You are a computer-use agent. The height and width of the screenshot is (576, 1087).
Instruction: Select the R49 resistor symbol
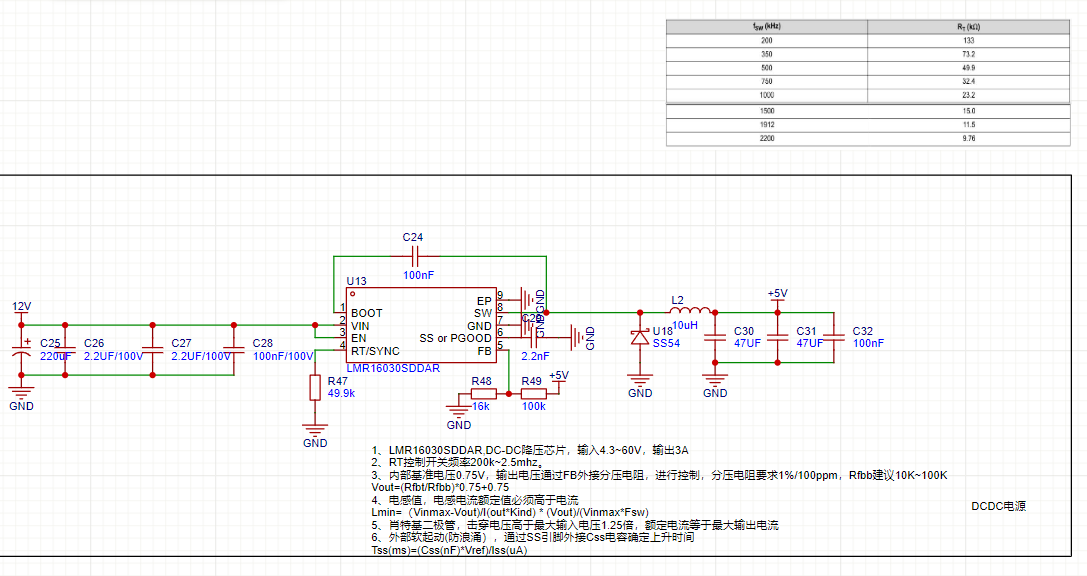pyautogui.click(x=532, y=394)
